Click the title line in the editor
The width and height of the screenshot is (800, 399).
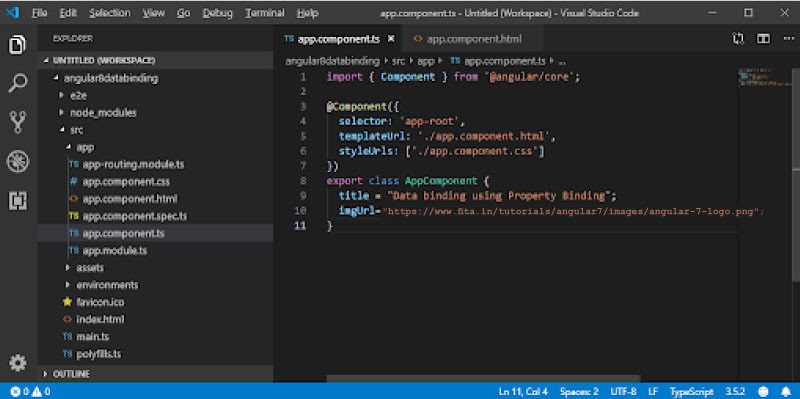coord(478,196)
